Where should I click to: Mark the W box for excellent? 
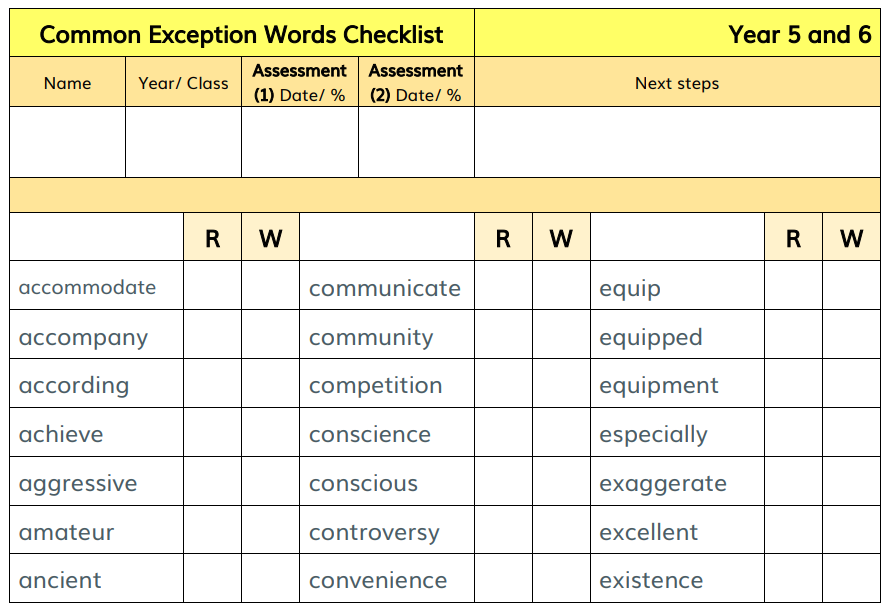pyautogui.click(x=851, y=531)
